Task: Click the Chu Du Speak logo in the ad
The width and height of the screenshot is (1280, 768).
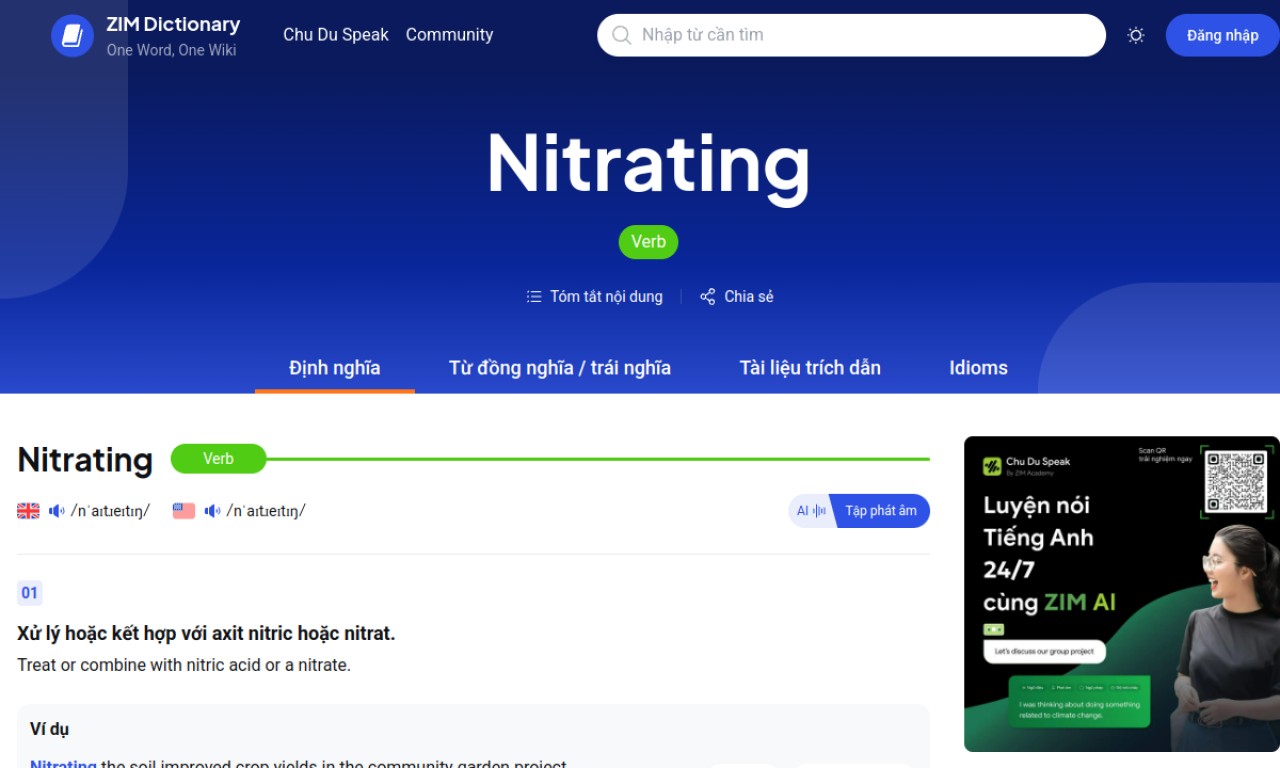Action: 1027,466
